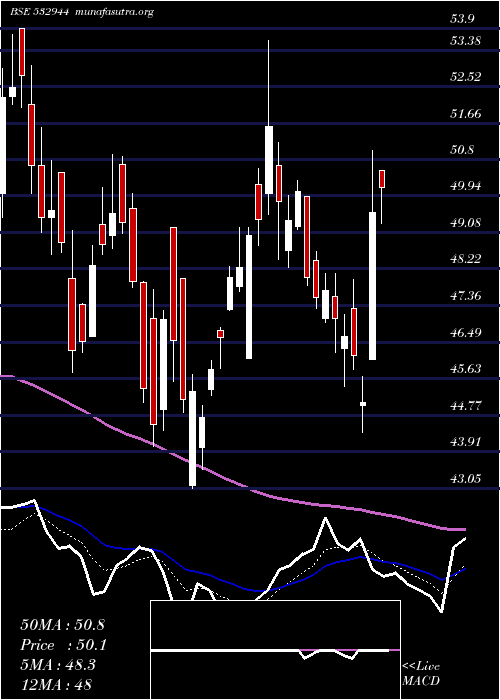
Task: Click the 43.91 price axis label
Action: tap(466, 442)
